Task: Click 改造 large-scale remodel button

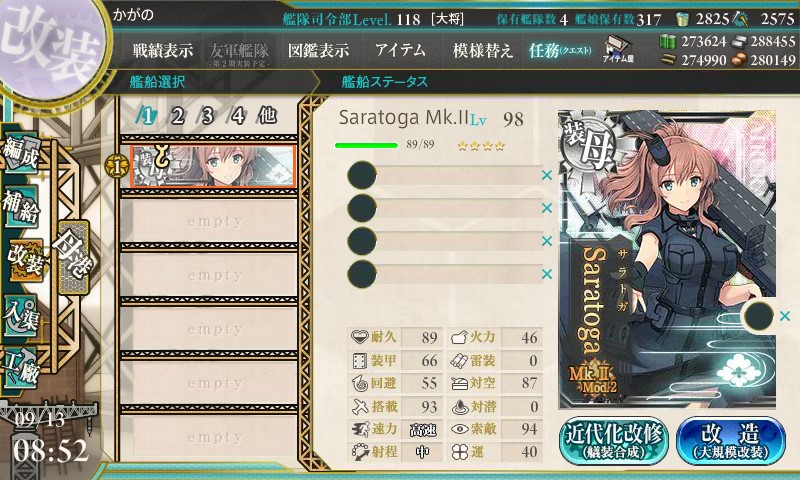Action: click(x=731, y=441)
